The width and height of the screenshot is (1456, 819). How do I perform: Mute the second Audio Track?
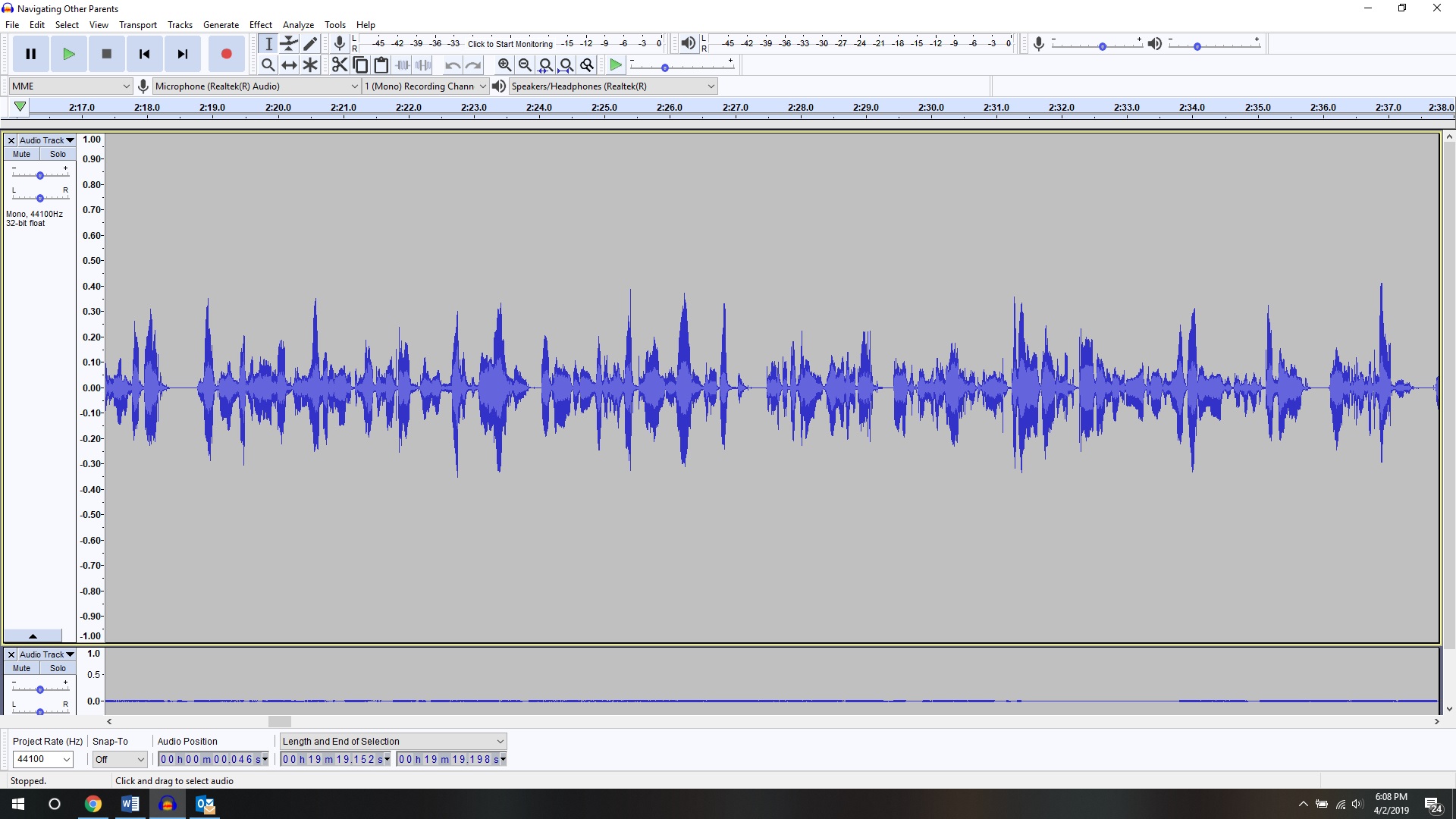(x=21, y=668)
